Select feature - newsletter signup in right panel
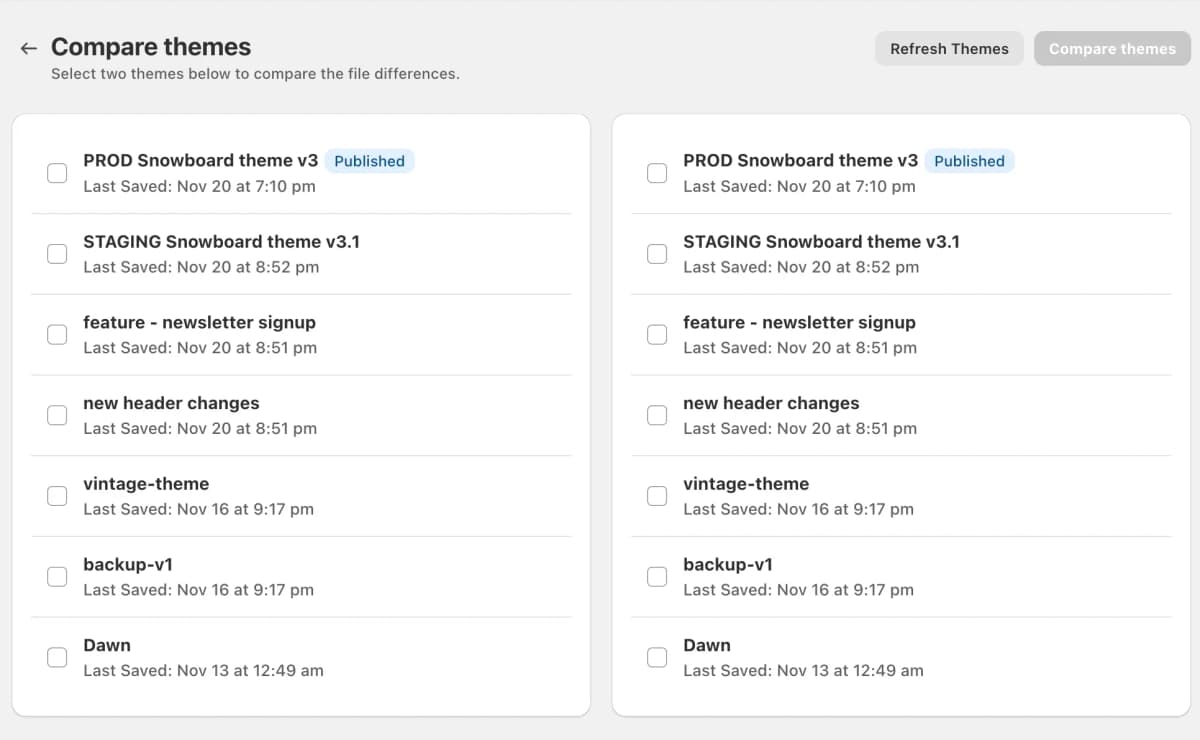1200x740 pixels. [657, 334]
